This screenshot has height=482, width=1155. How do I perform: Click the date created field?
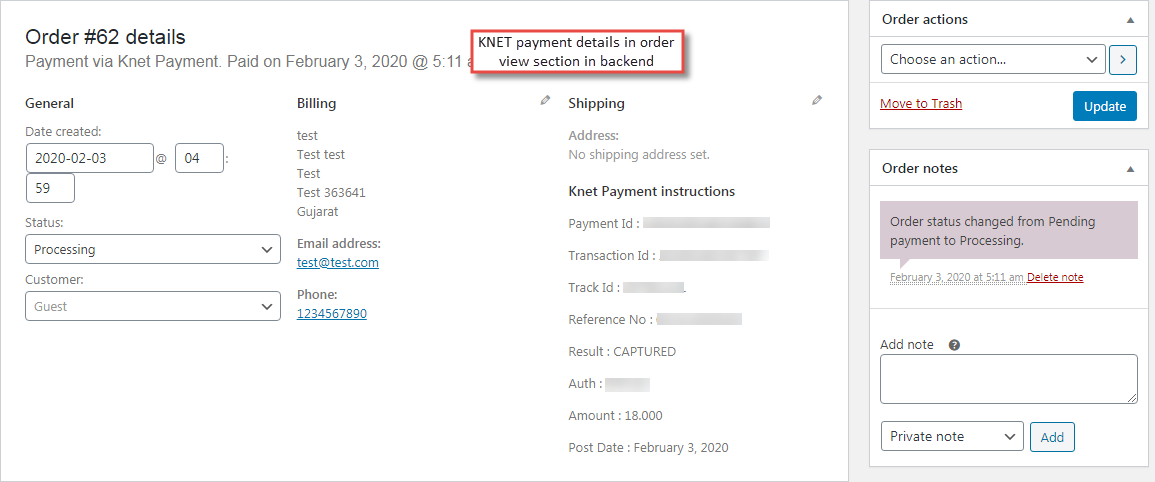click(x=89, y=158)
